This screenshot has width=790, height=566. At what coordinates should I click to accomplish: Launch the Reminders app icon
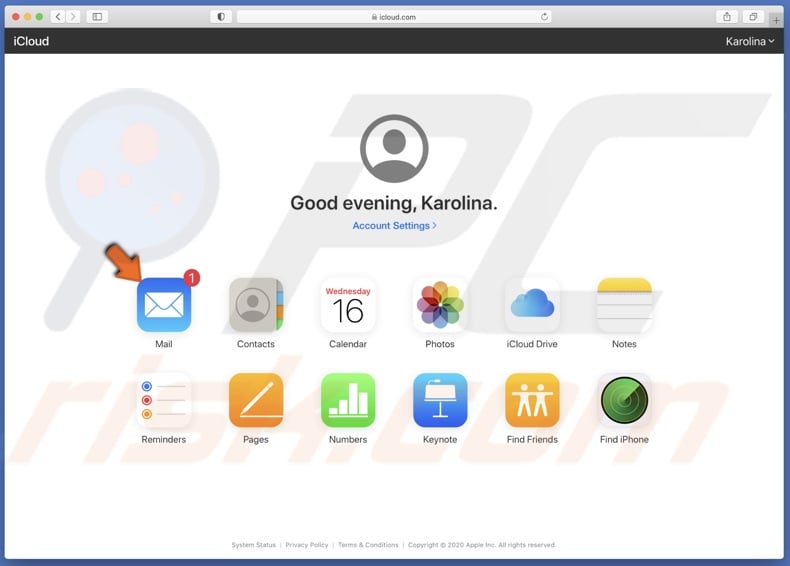point(164,400)
